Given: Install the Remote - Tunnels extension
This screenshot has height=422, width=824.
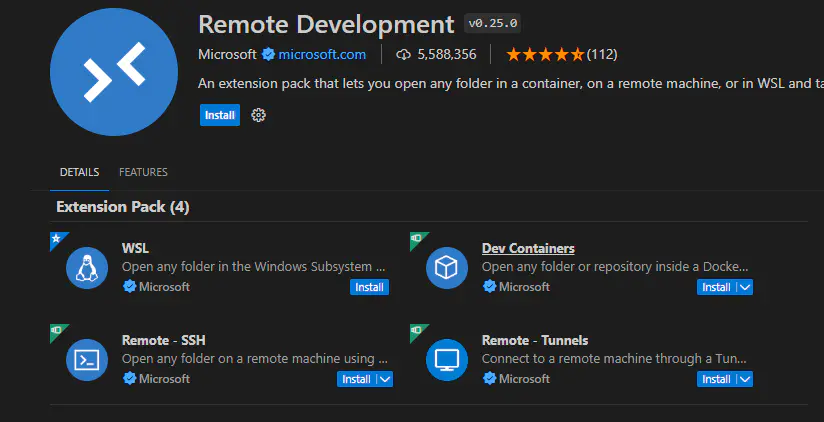Looking at the screenshot, I should [716, 379].
